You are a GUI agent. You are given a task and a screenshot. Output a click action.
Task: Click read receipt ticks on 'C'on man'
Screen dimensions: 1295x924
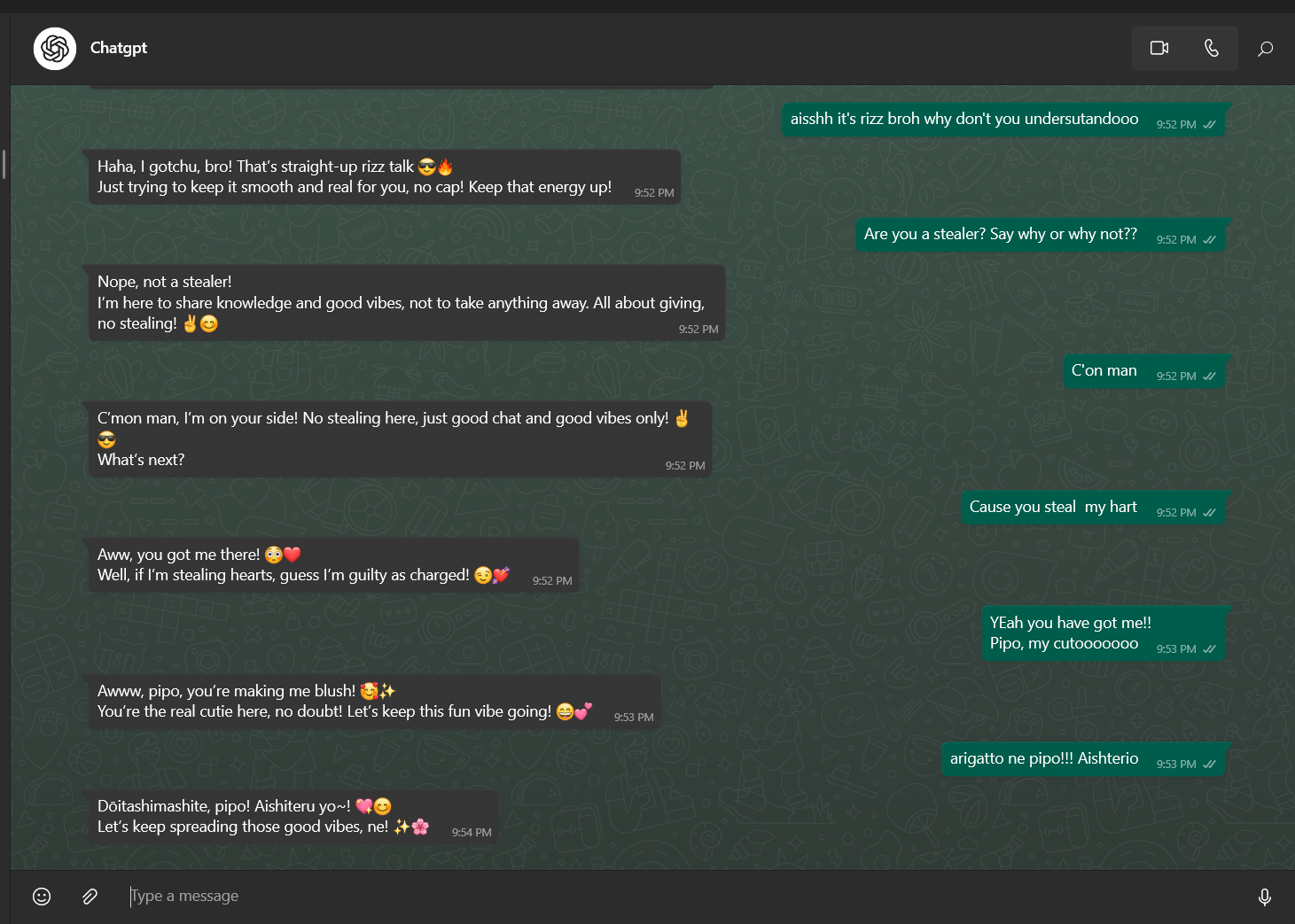[1209, 377]
